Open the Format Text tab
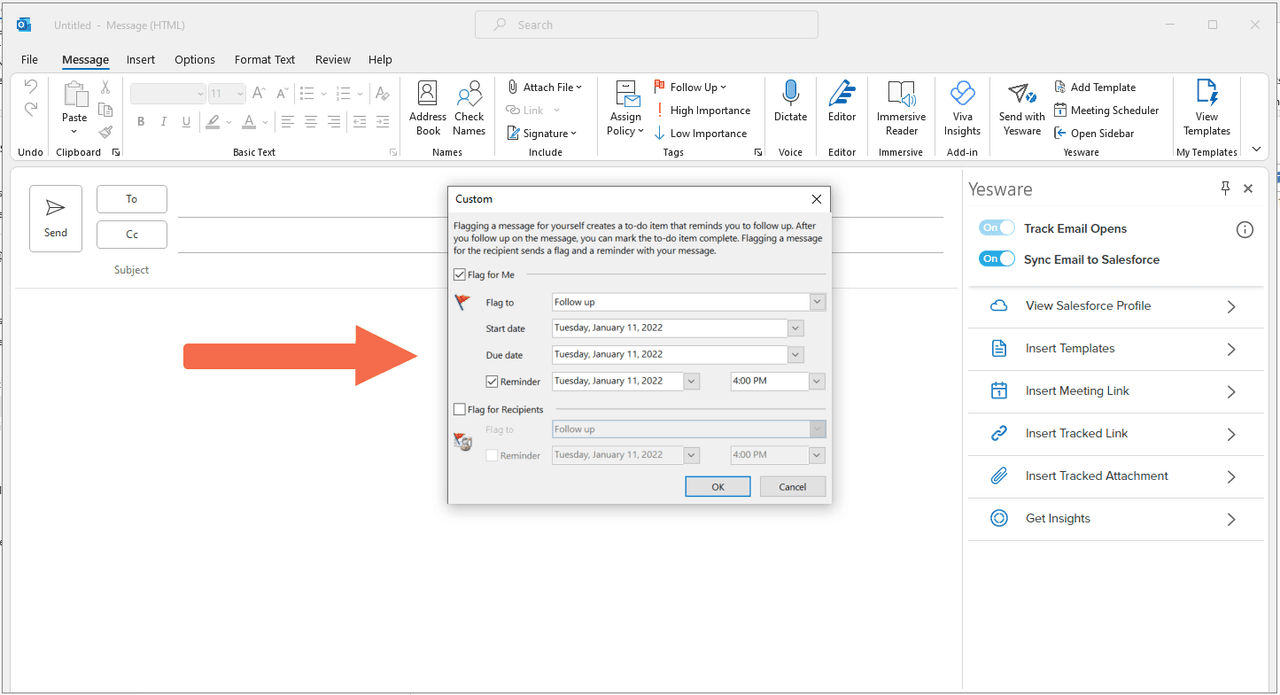The image size is (1280, 695). pyautogui.click(x=264, y=60)
